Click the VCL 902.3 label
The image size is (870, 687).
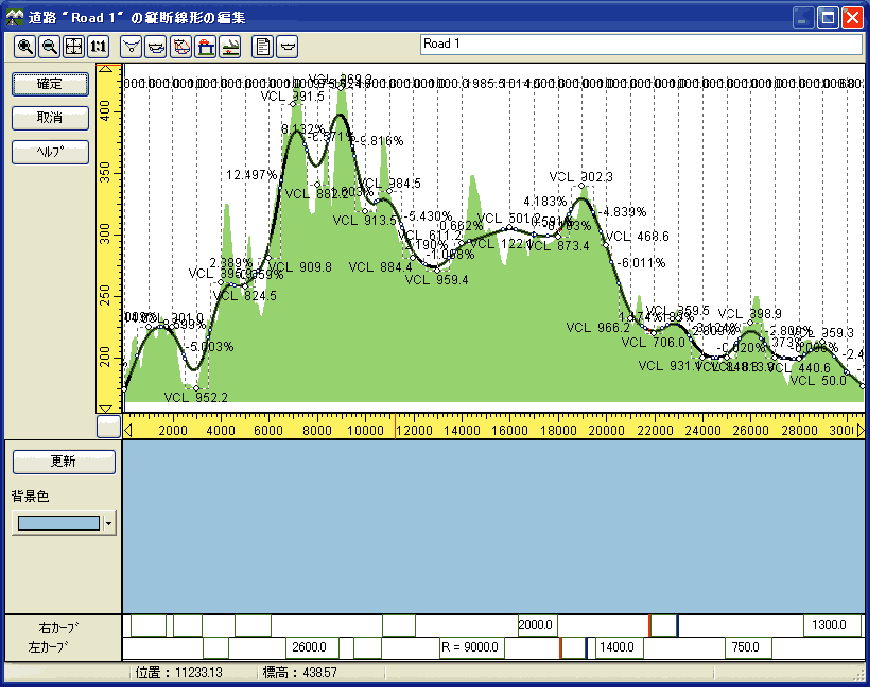pos(581,177)
